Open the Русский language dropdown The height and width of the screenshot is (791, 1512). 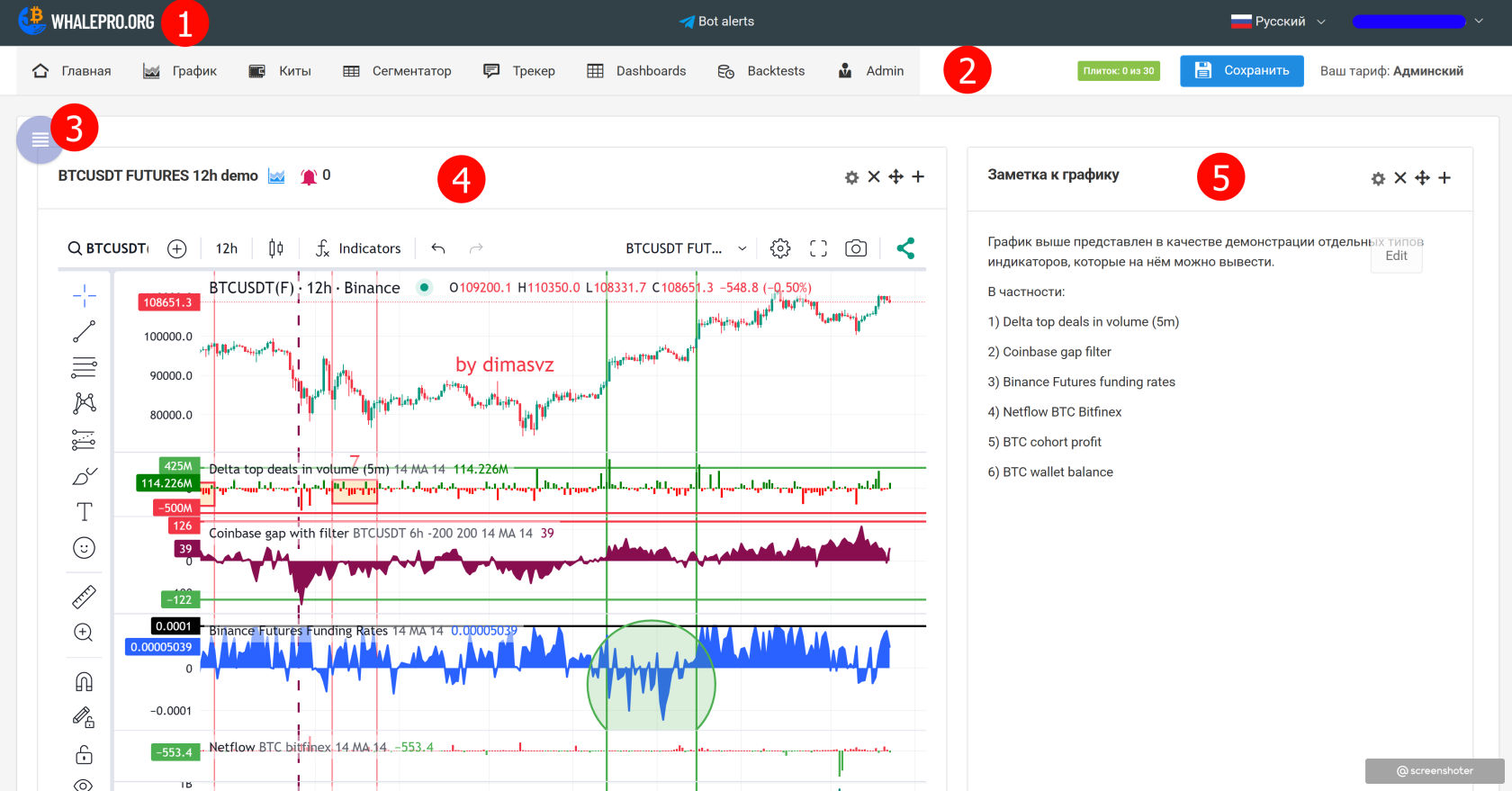(1278, 22)
